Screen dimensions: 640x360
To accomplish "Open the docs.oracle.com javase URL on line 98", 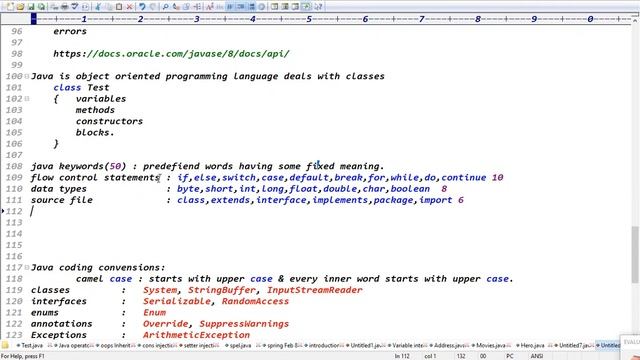I will coord(171,53).
